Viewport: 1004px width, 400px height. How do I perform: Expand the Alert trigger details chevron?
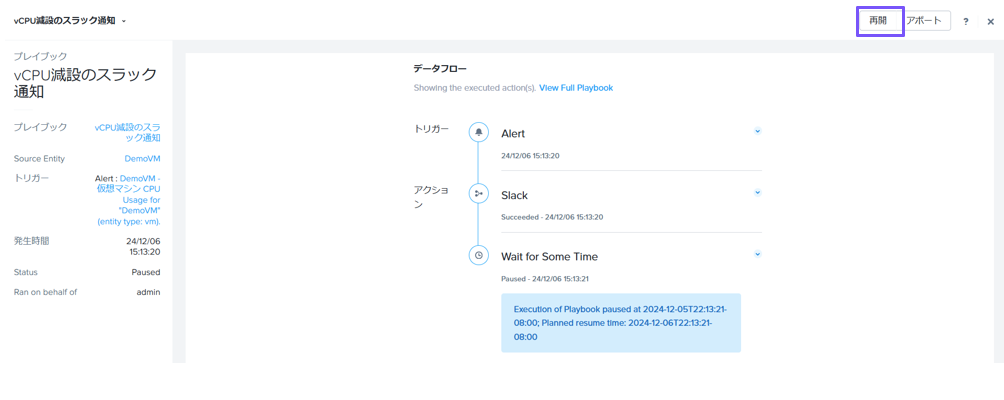[x=757, y=131]
